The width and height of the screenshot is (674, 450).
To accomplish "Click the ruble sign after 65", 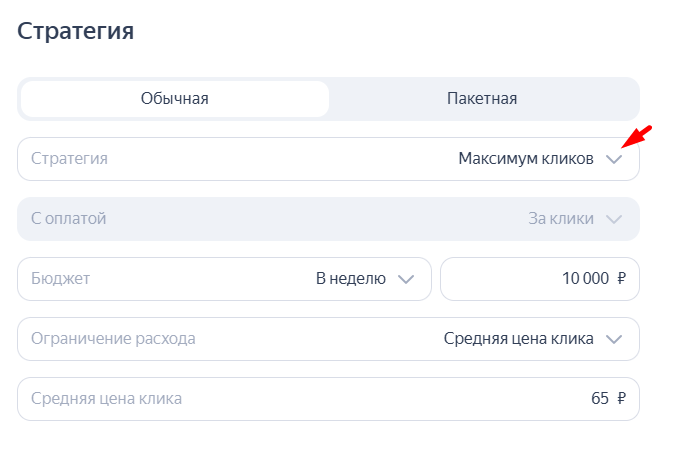I will click(621, 399).
